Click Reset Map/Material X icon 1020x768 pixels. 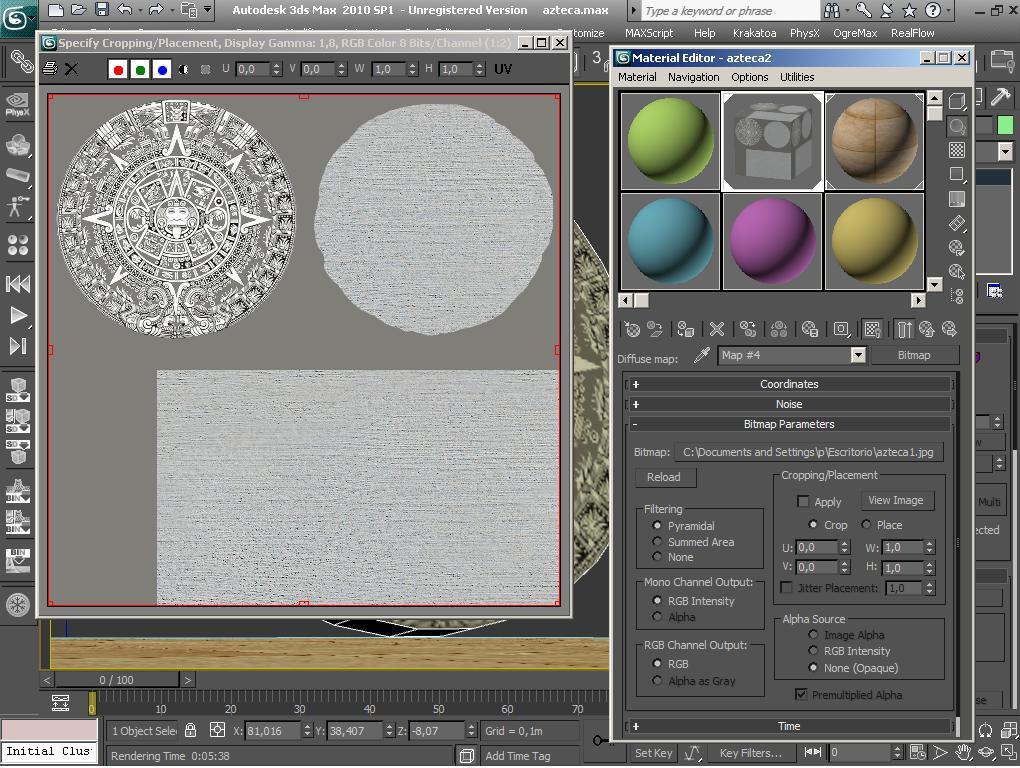point(717,329)
